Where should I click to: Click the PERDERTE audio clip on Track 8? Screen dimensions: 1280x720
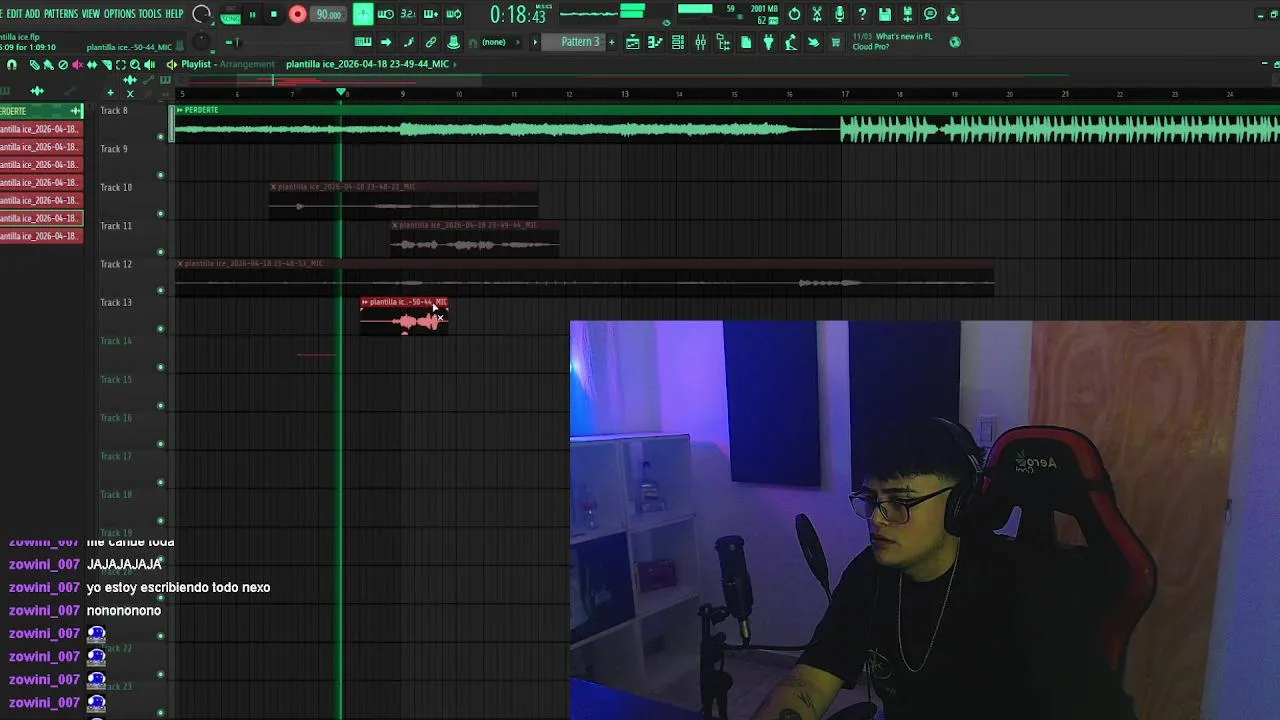point(725,123)
